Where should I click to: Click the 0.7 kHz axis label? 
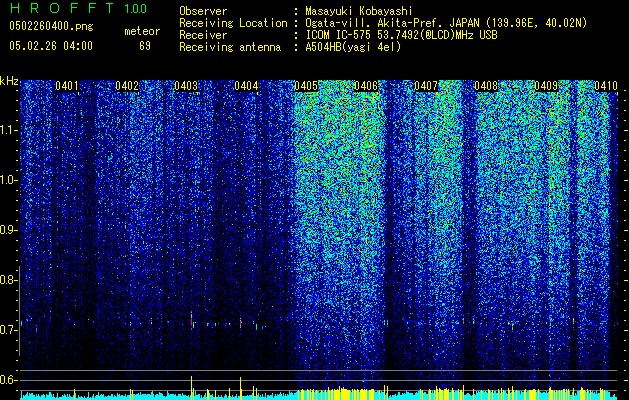8,330
